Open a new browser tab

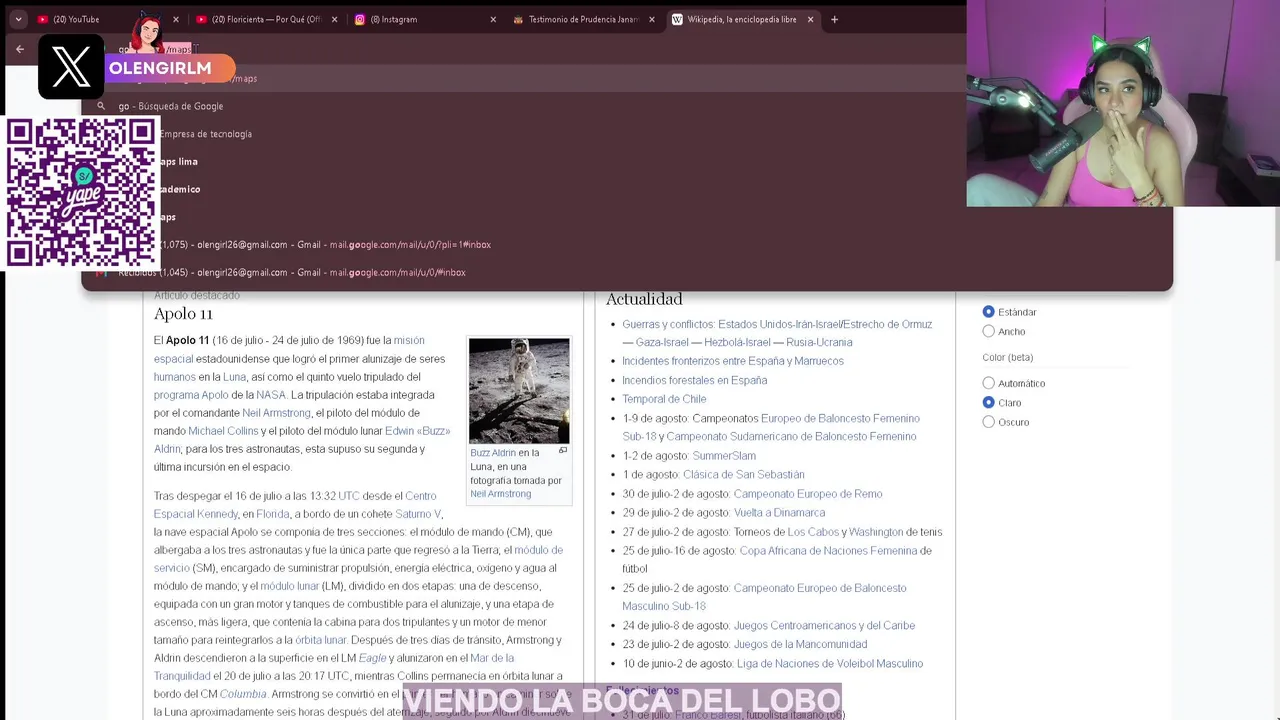click(834, 19)
